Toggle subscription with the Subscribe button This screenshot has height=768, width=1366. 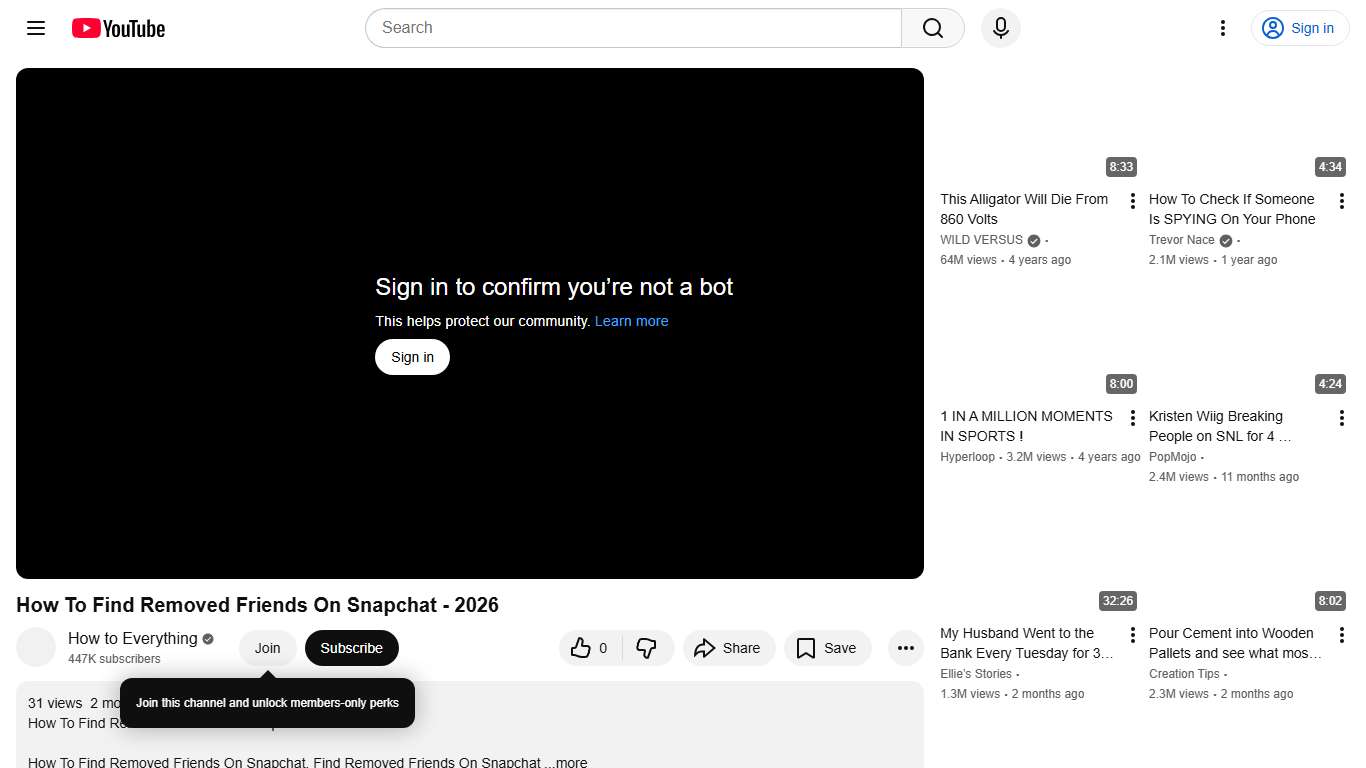pos(351,648)
